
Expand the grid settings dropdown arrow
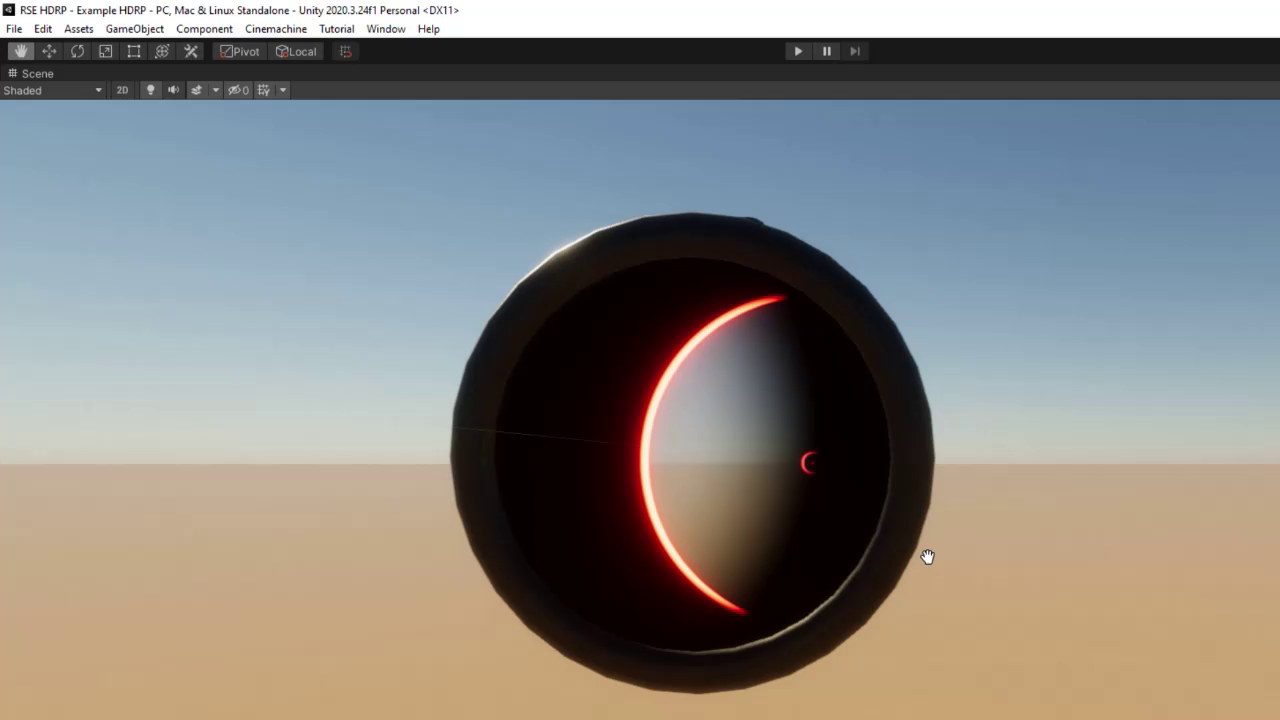click(283, 90)
